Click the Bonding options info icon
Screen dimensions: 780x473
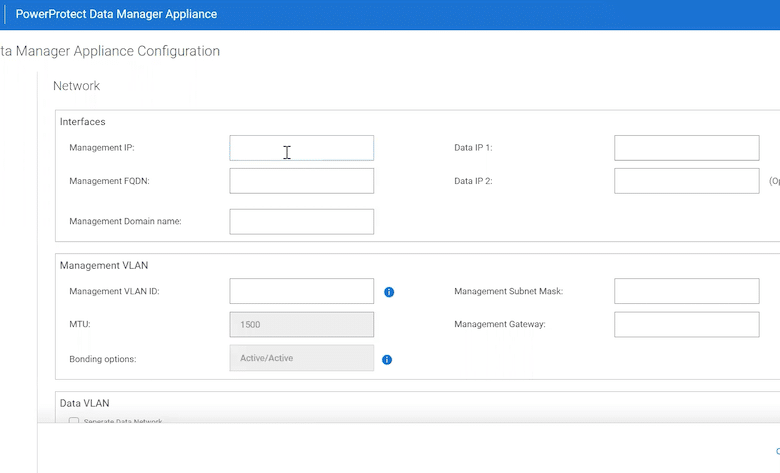coord(387,360)
